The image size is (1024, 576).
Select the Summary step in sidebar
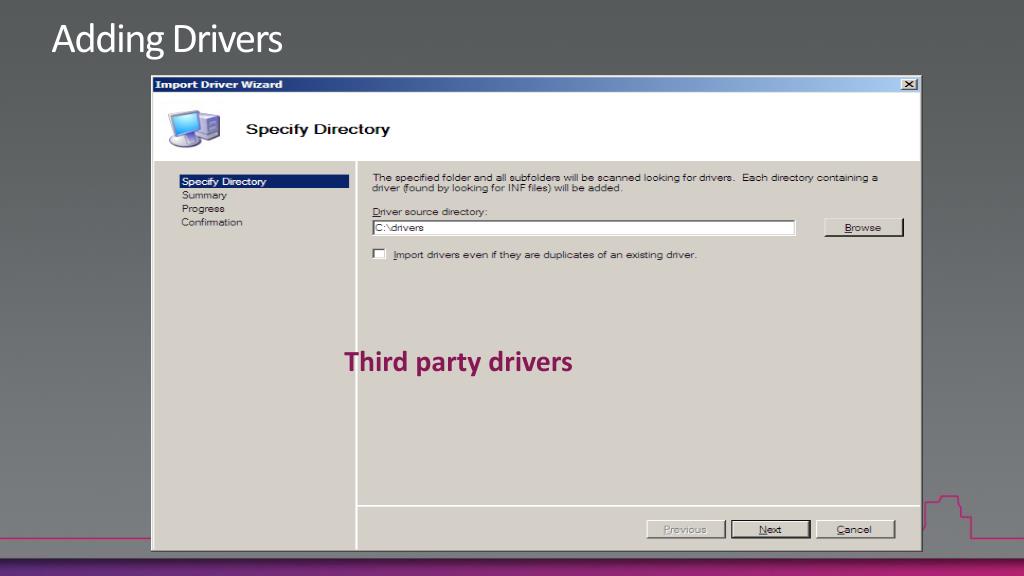tap(204, 195)
